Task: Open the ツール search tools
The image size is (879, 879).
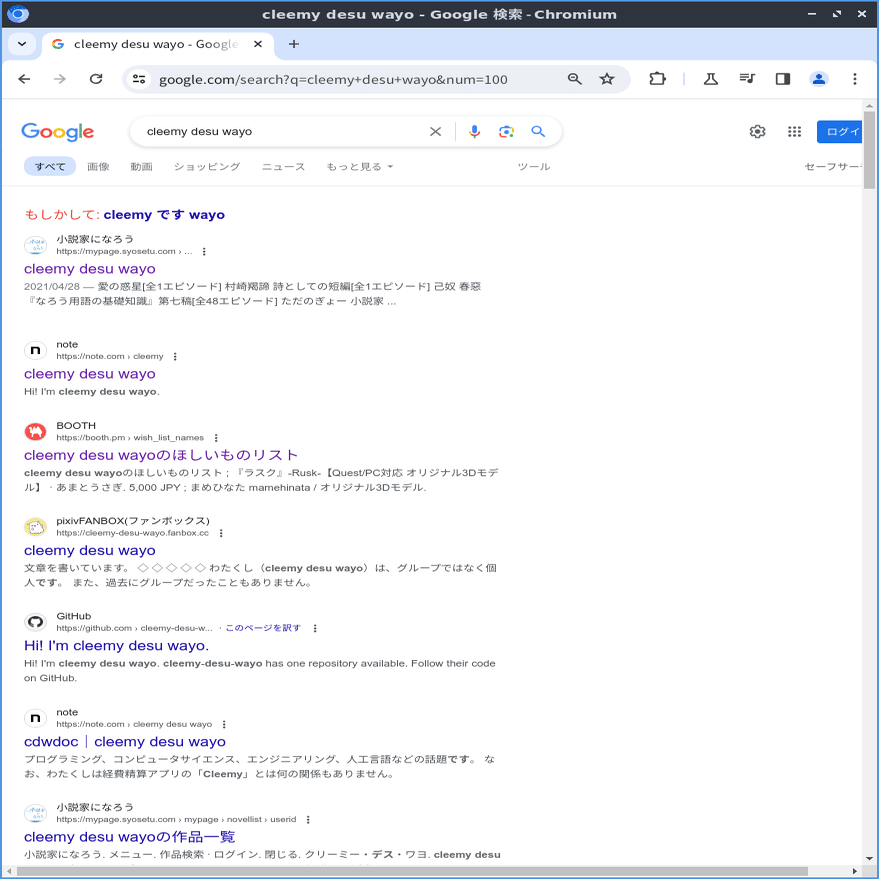Action: click(534, 166)
